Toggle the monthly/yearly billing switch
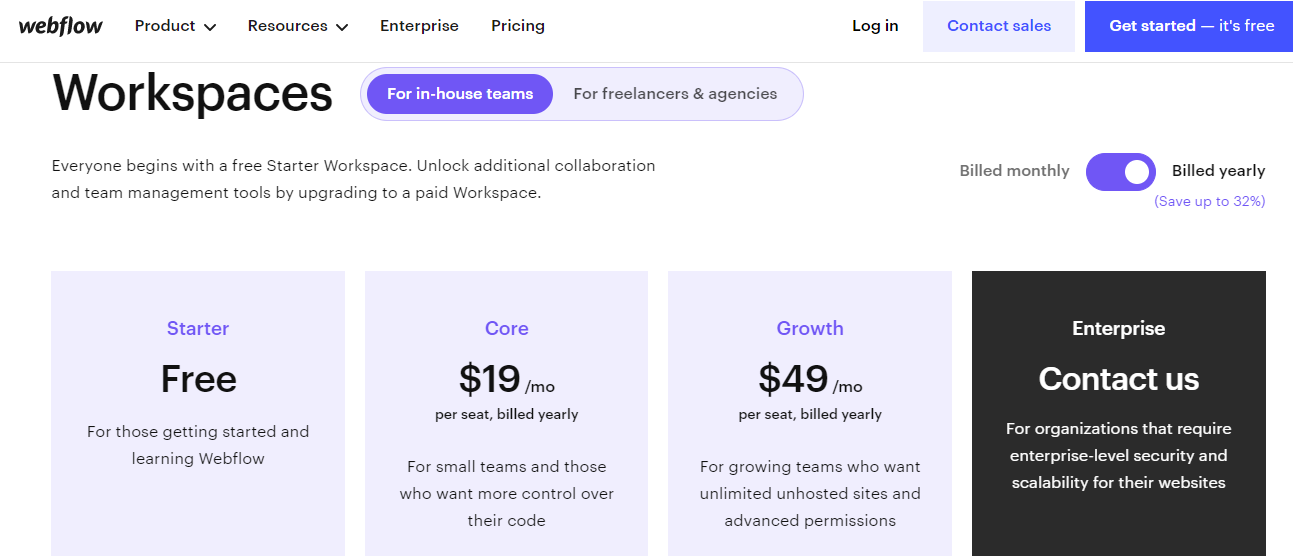 (x=1120, y=172)
